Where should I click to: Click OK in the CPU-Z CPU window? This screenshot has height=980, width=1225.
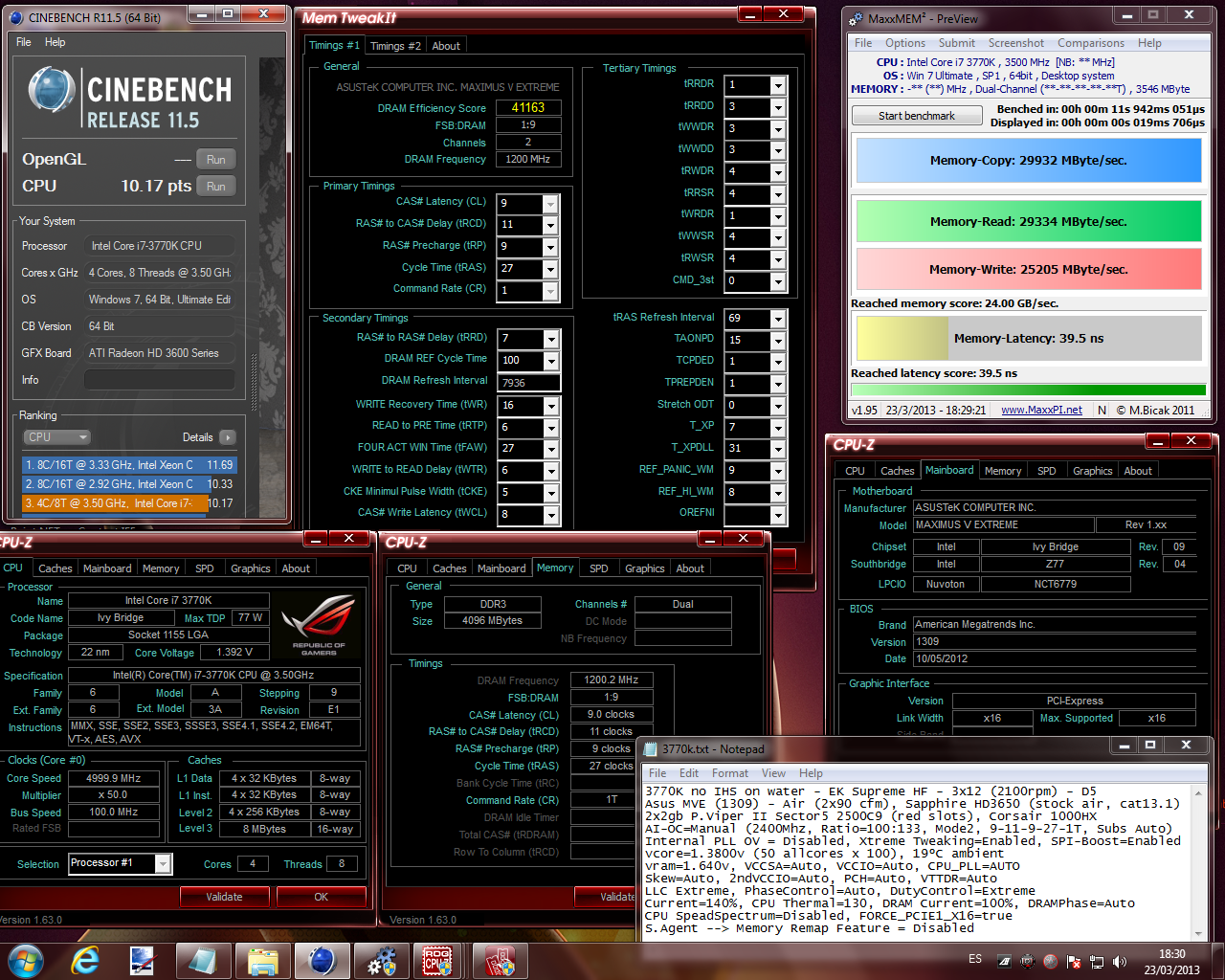coord(321,897)
